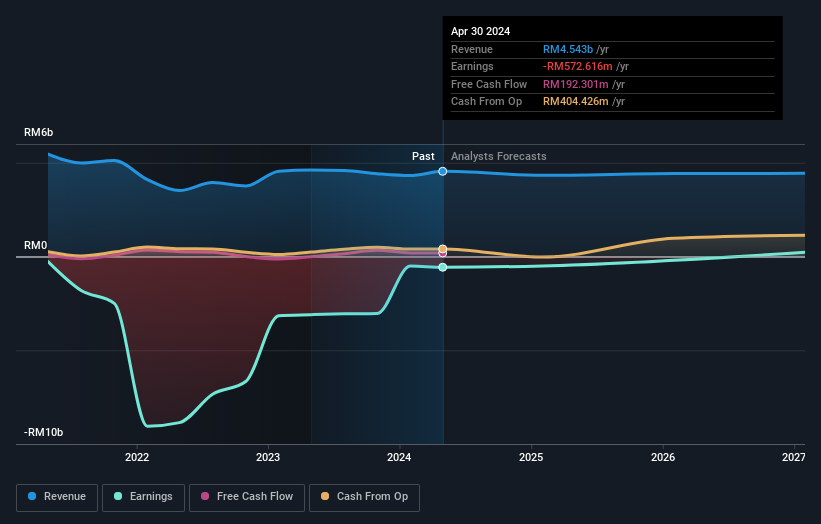Click the RM192.301m free cash flow value
Viewport: 821px width, 524px height.
575,84
